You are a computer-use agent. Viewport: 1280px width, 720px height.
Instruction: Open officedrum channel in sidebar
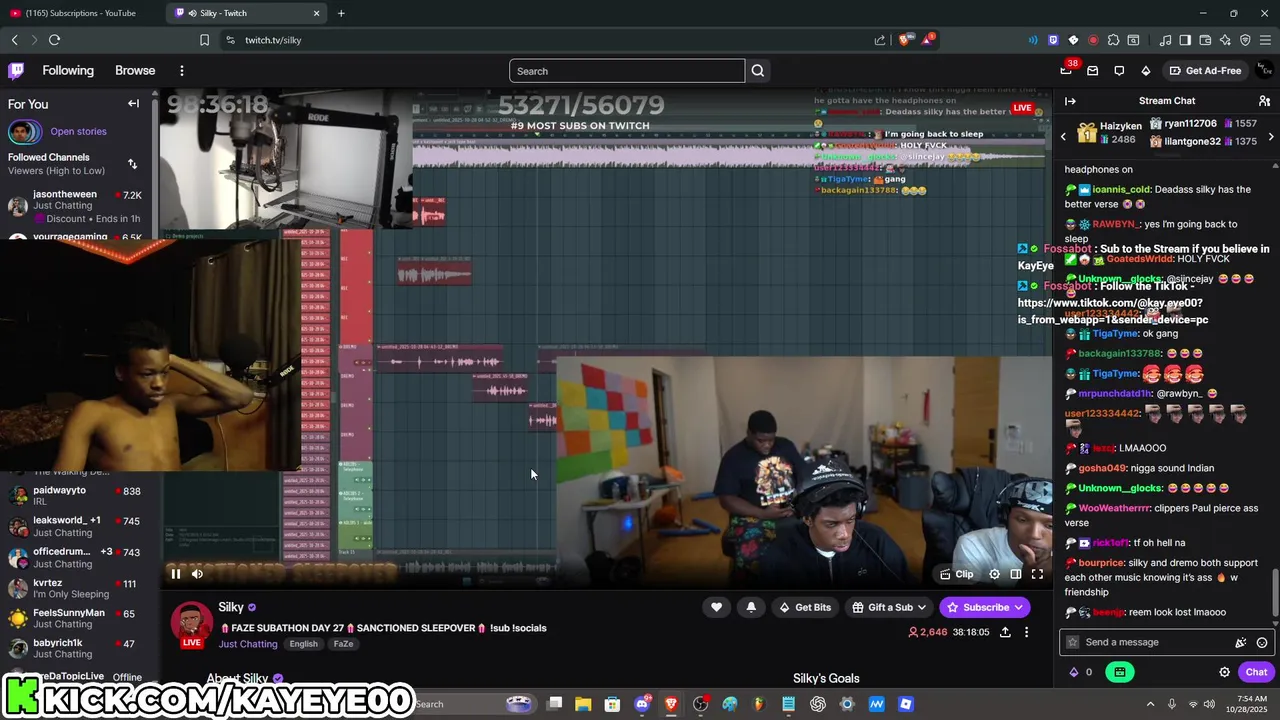click(x=75, y=557)
